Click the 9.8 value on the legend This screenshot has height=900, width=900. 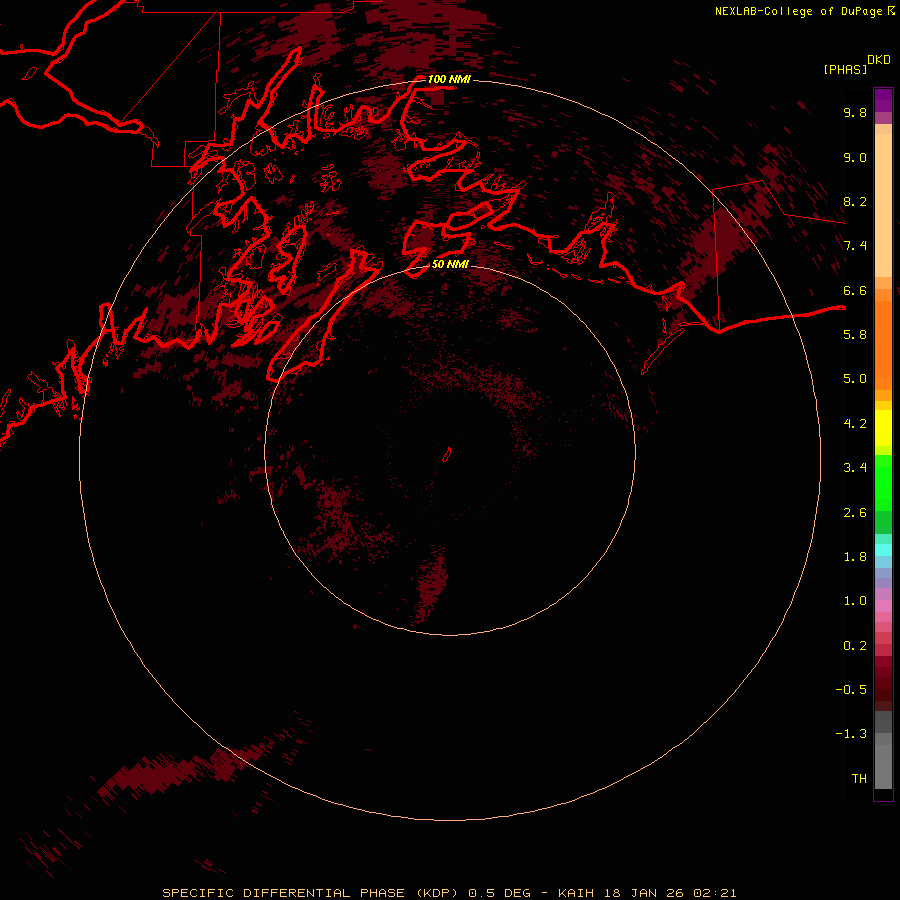(854, 113)
